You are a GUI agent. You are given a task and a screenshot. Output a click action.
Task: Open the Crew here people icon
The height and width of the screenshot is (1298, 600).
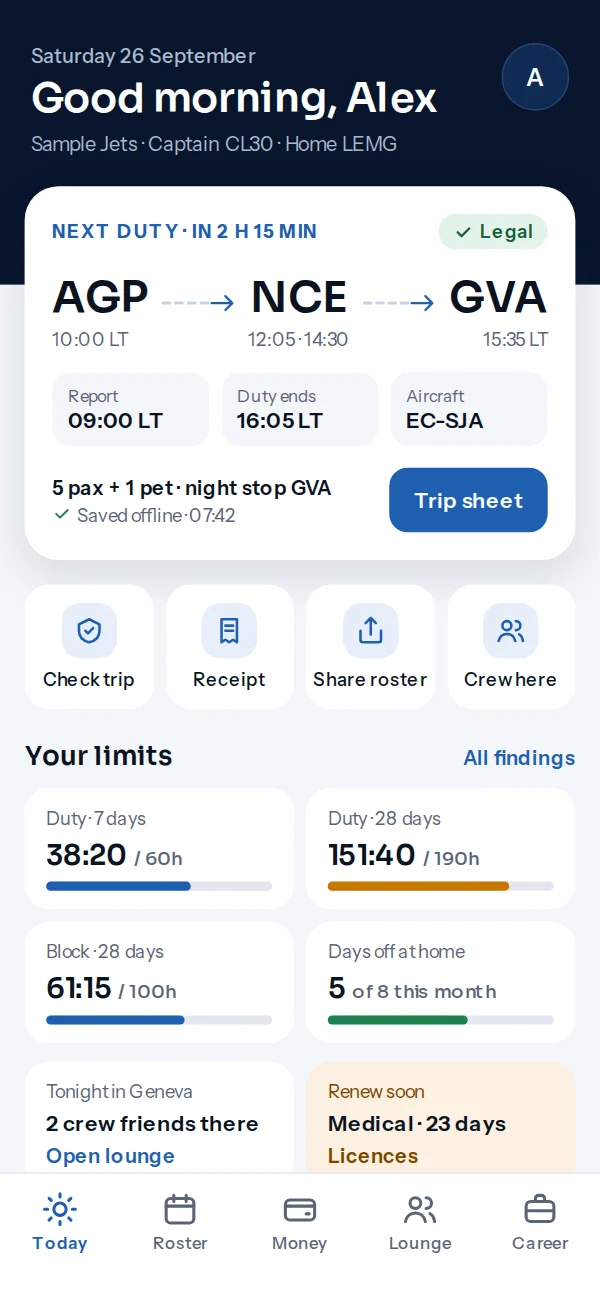click(510, 630)
